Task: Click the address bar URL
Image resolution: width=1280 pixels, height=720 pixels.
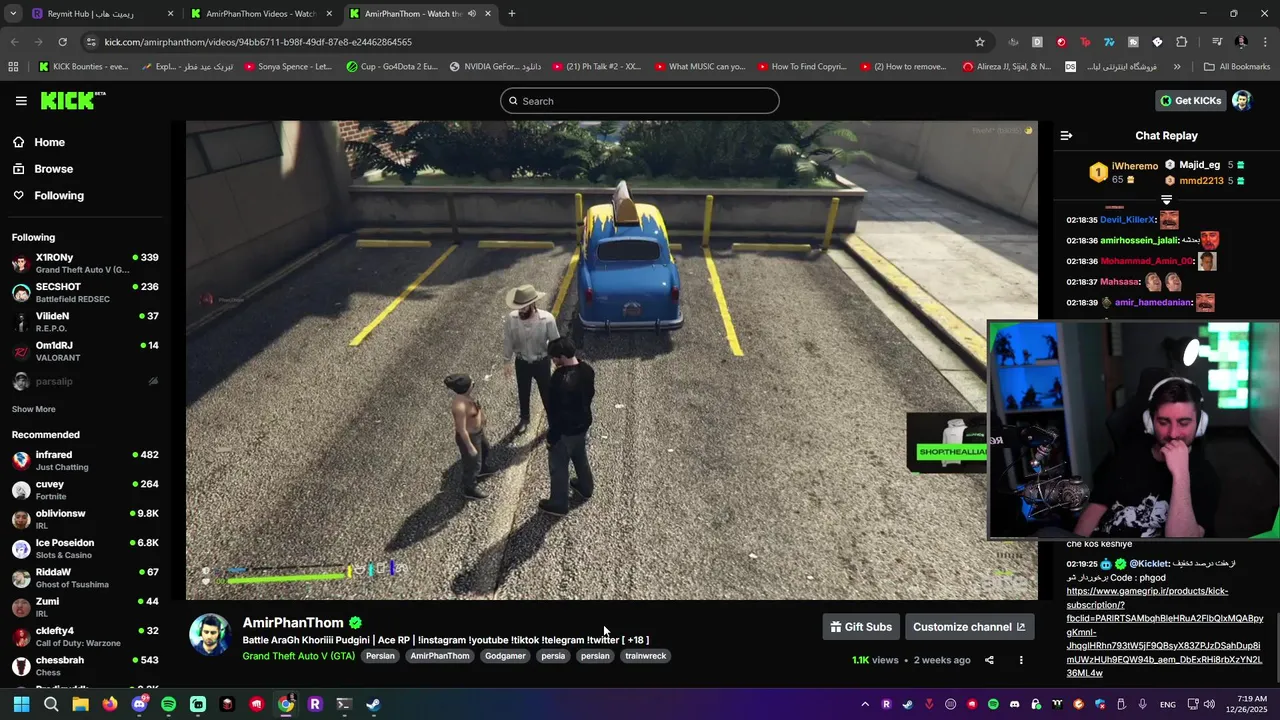Action: pos(258,42)
